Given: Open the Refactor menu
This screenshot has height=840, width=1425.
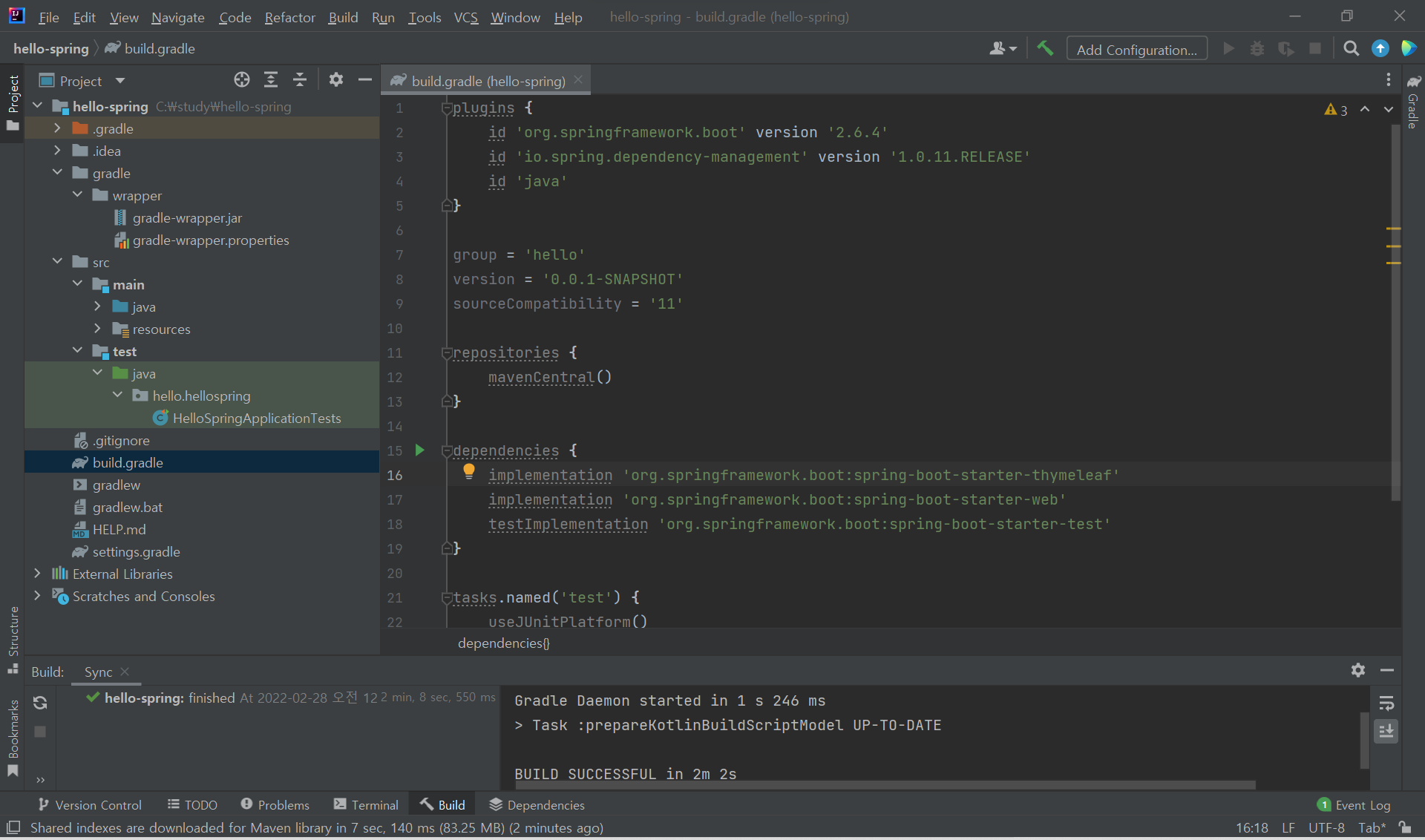Looking at the screenshot, I should pyautogui.click(x=289, y=17).
